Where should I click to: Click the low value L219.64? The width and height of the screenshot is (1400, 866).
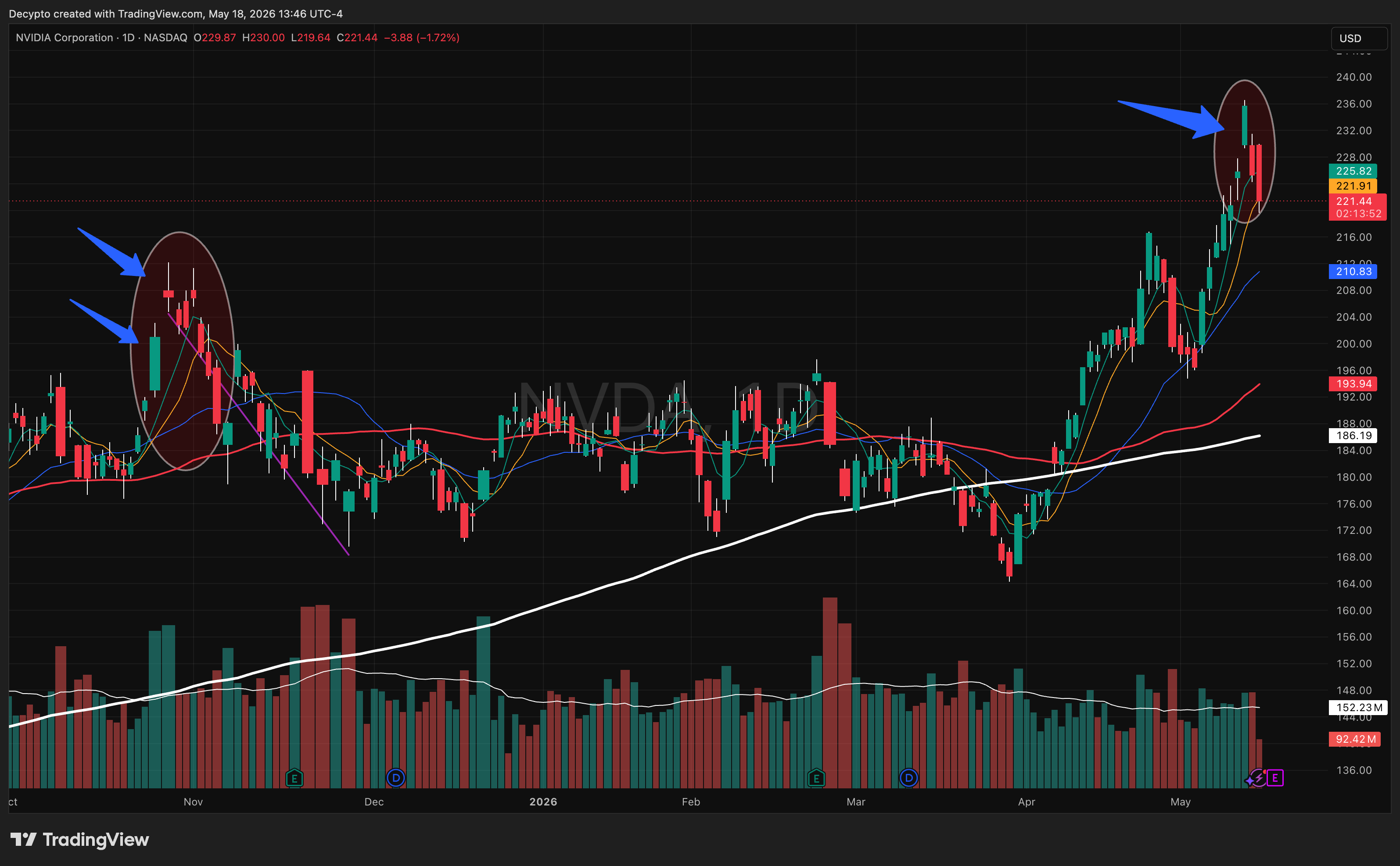click(310, 38)
